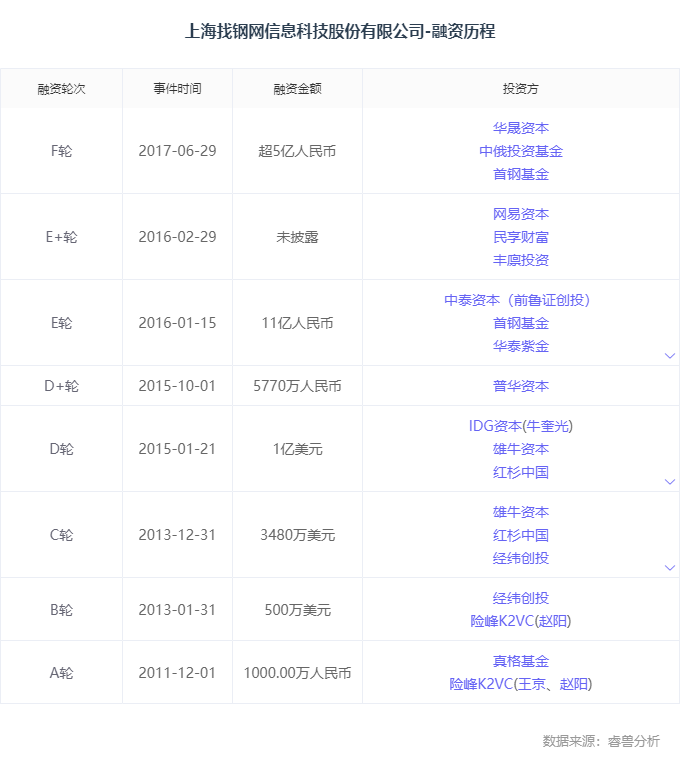Viewport: 680px width, 777px height.
Task: Open 险峰K2VC(王京、赵阳) investor link
Action: 520,684
